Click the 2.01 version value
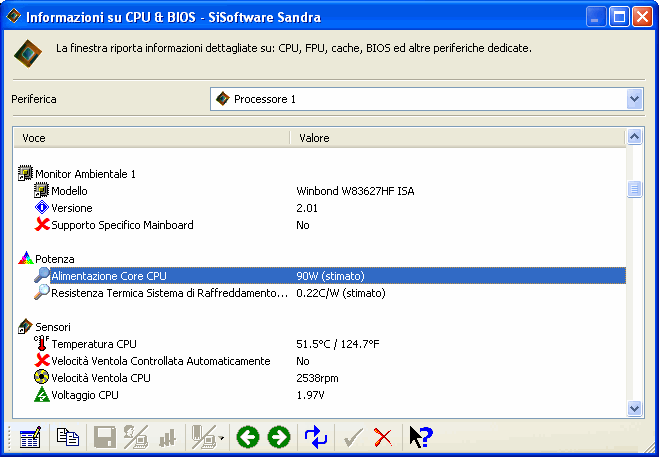Image resolution: width=659 pixels, height=457 pixels. coord(307,208)
